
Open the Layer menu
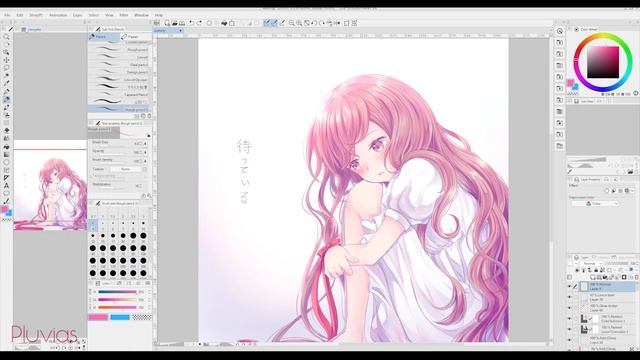click(78, 15)
